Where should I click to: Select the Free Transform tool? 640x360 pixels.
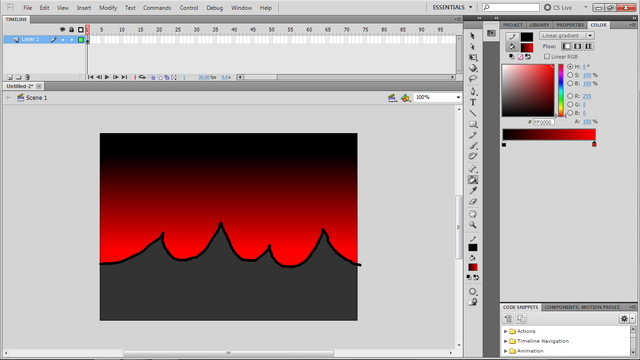coord(473,57)
